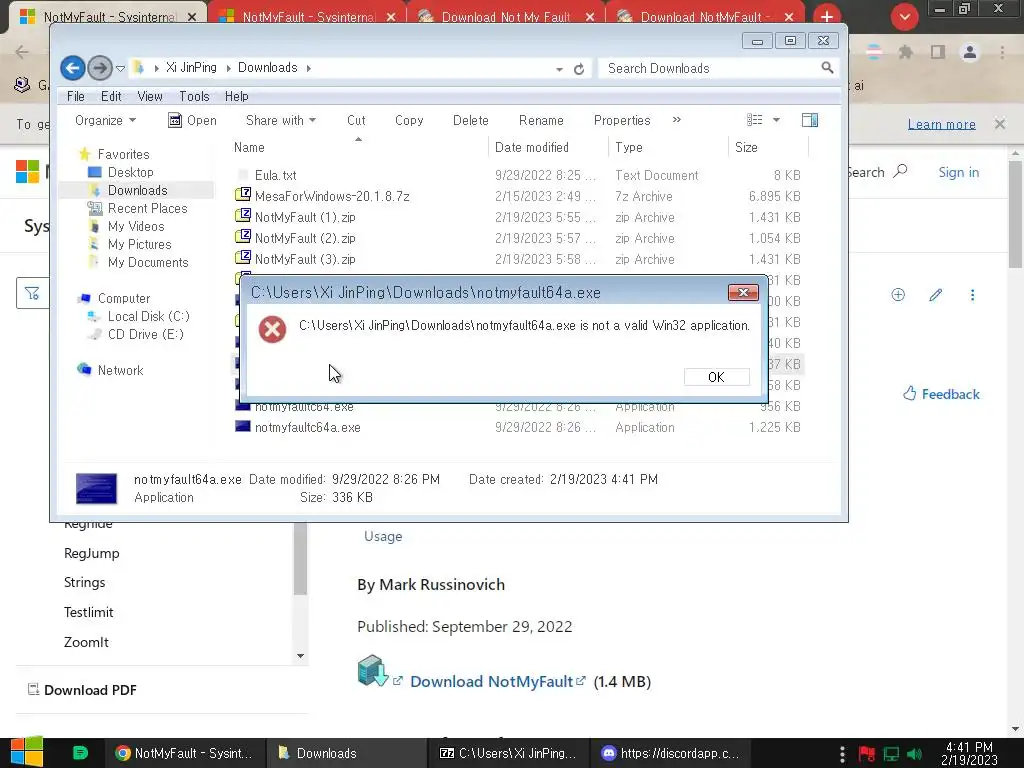Close the Win32 error dialog
This screenshot has width=1024, height=768.
pyautogui.click(x=743, y=293)
